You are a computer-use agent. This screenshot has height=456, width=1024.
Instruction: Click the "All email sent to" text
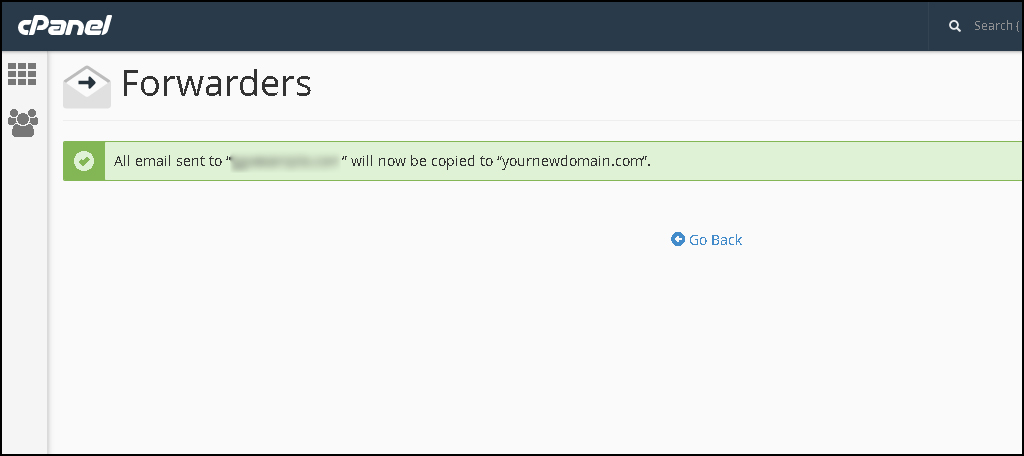coord(167,161)
